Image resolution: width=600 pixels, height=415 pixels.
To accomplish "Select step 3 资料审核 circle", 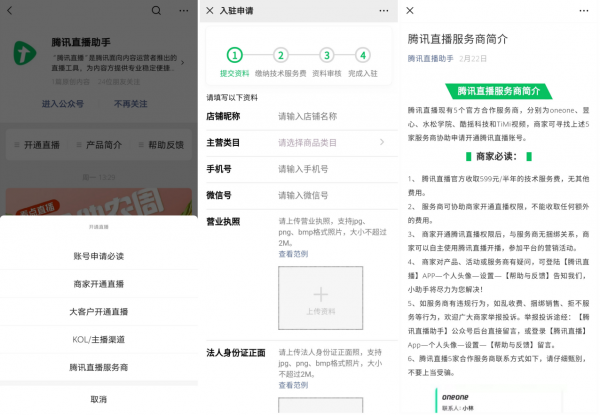I will point(326,55).
